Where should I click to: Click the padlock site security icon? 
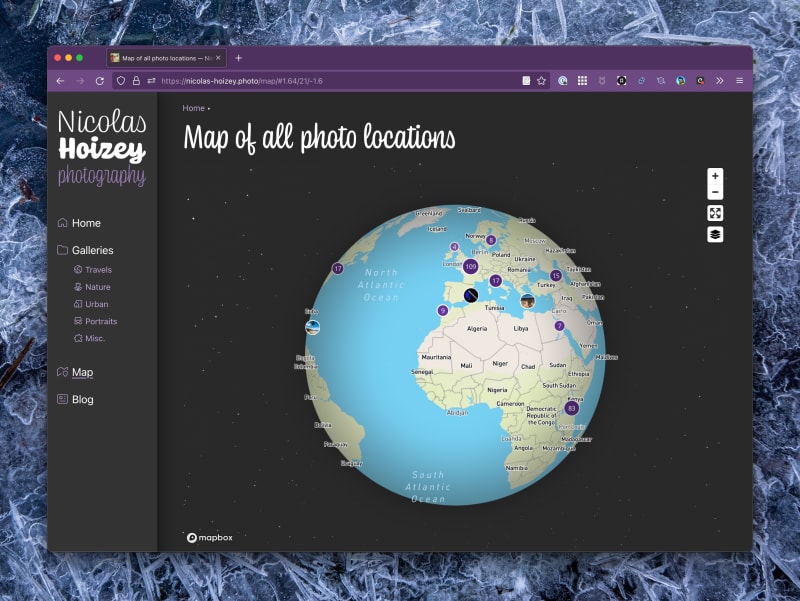136,81
